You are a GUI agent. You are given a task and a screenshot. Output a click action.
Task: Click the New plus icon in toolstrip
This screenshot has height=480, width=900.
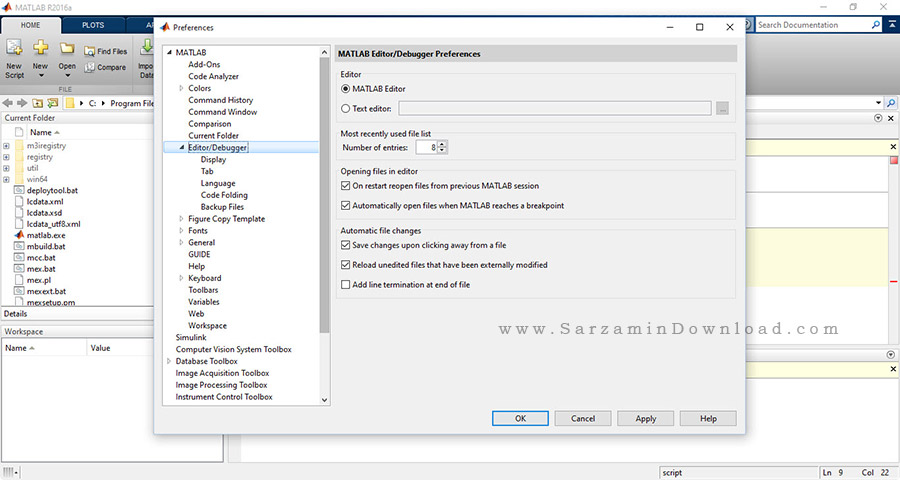coord(40,48)
